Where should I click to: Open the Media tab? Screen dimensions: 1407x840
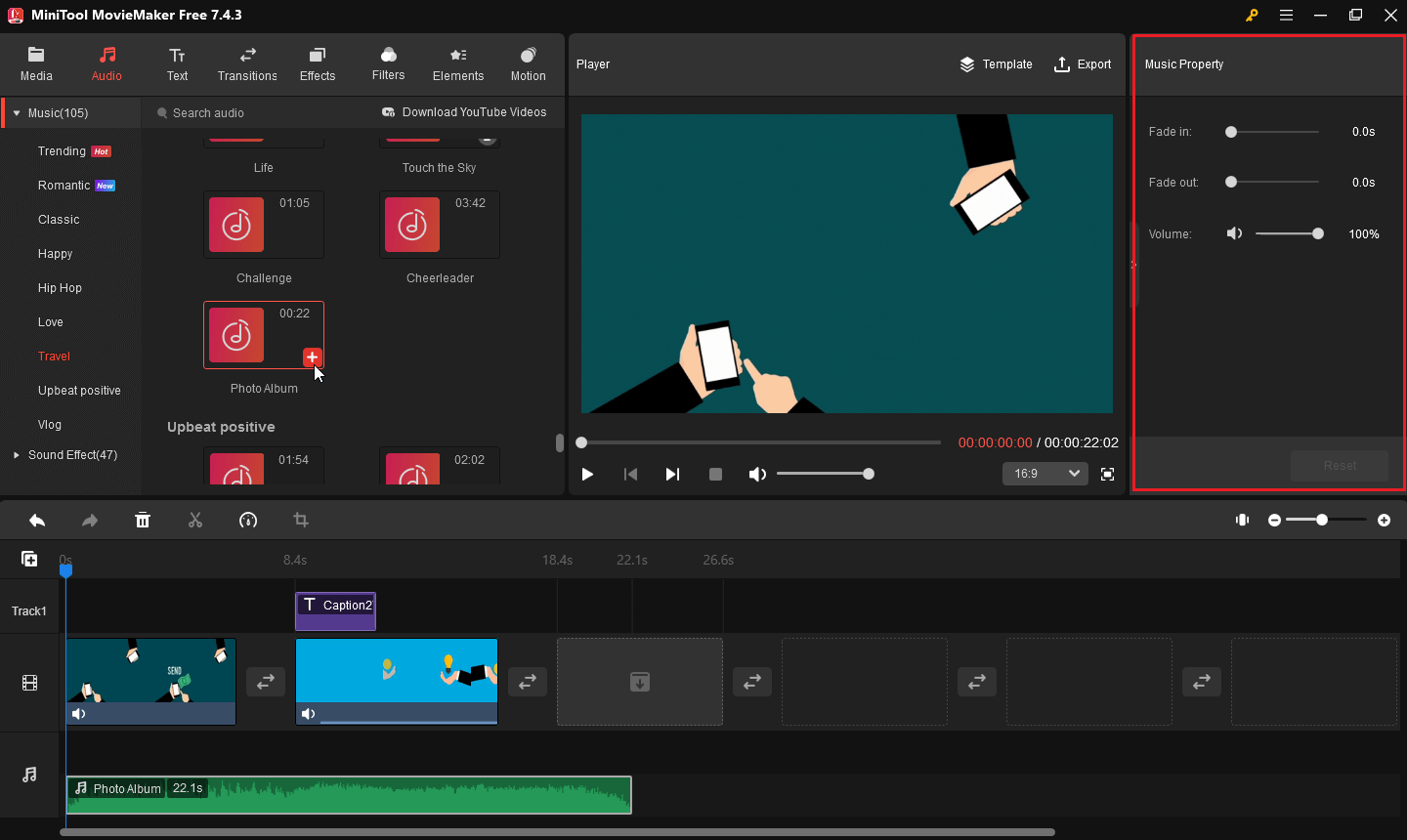point(36,64)
